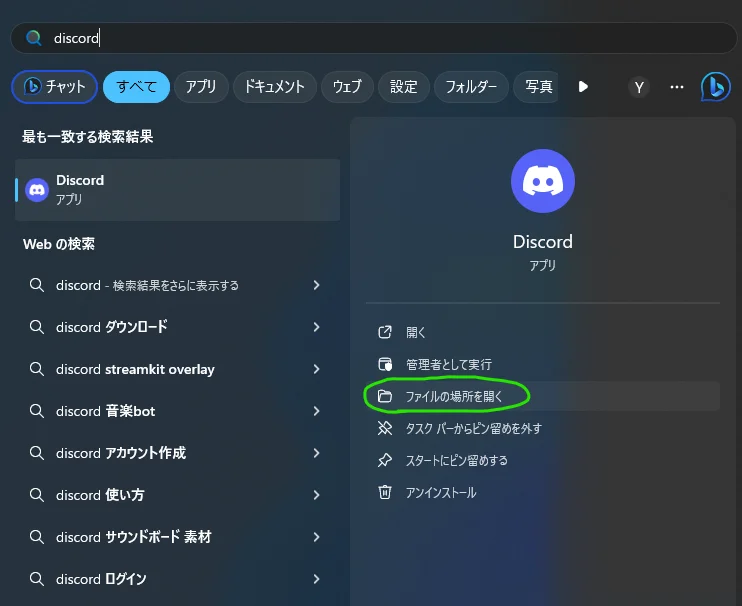This screenshot has height=606, width=742.
Task: Switch to the 写真 filter tab
Action: [x=536, y=87]
